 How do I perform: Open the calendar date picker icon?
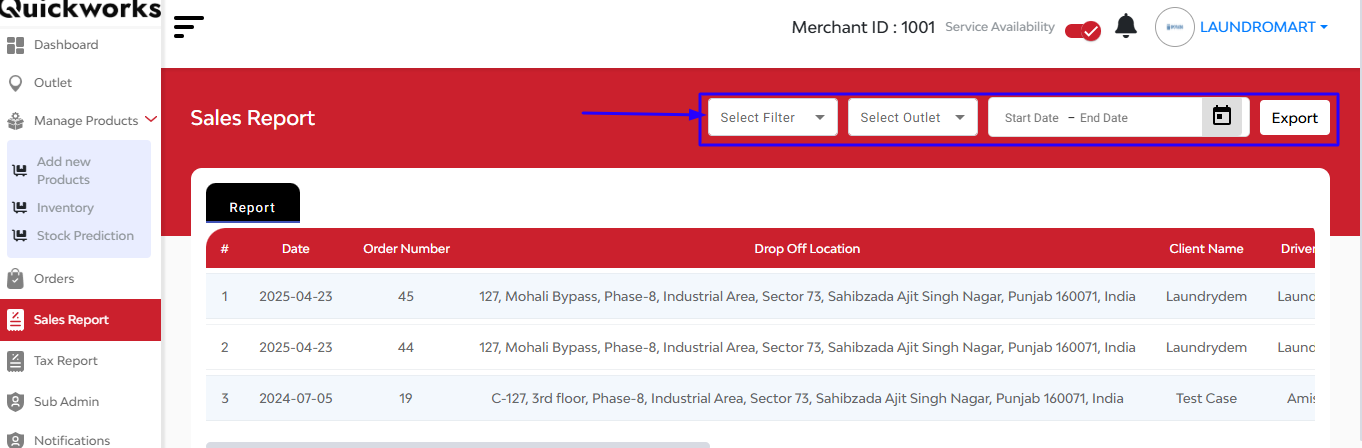(x=1221, y=117)
